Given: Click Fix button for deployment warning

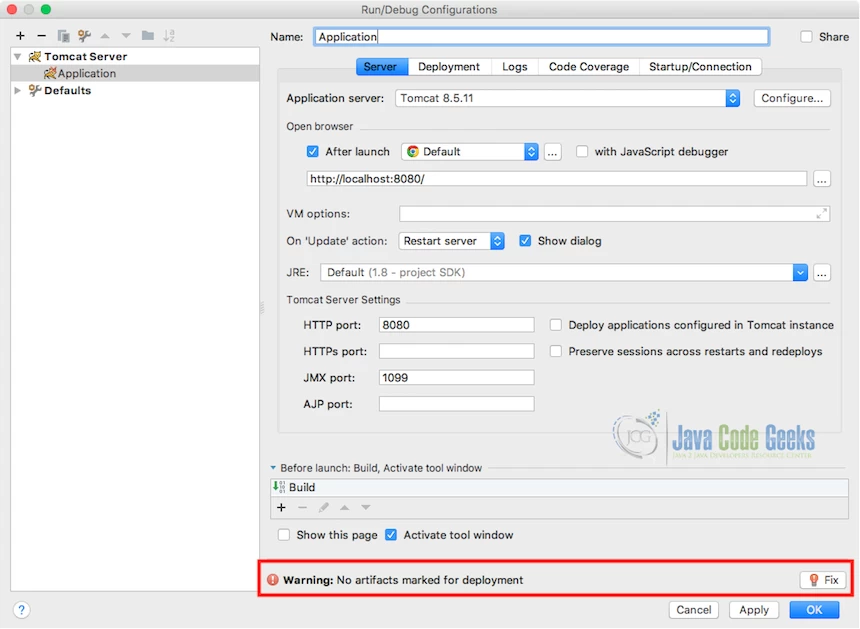Looking at the screenshot, I should click(823, 580).
